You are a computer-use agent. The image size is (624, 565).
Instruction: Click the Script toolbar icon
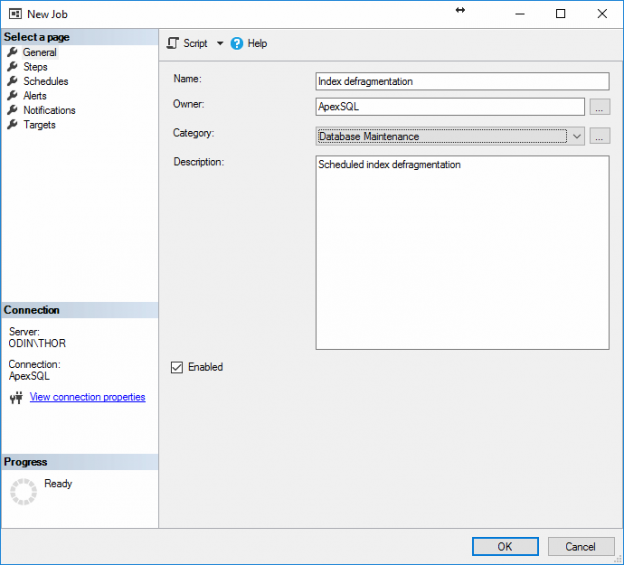click(x=173, y=43)
